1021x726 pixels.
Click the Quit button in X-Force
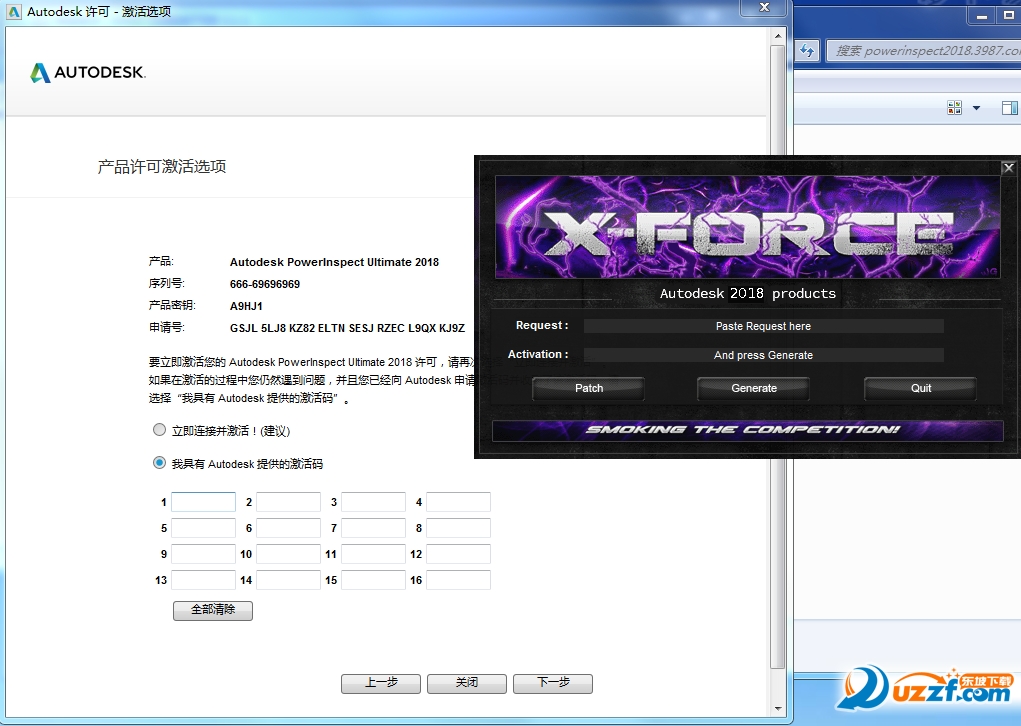(x=921, y=388)
